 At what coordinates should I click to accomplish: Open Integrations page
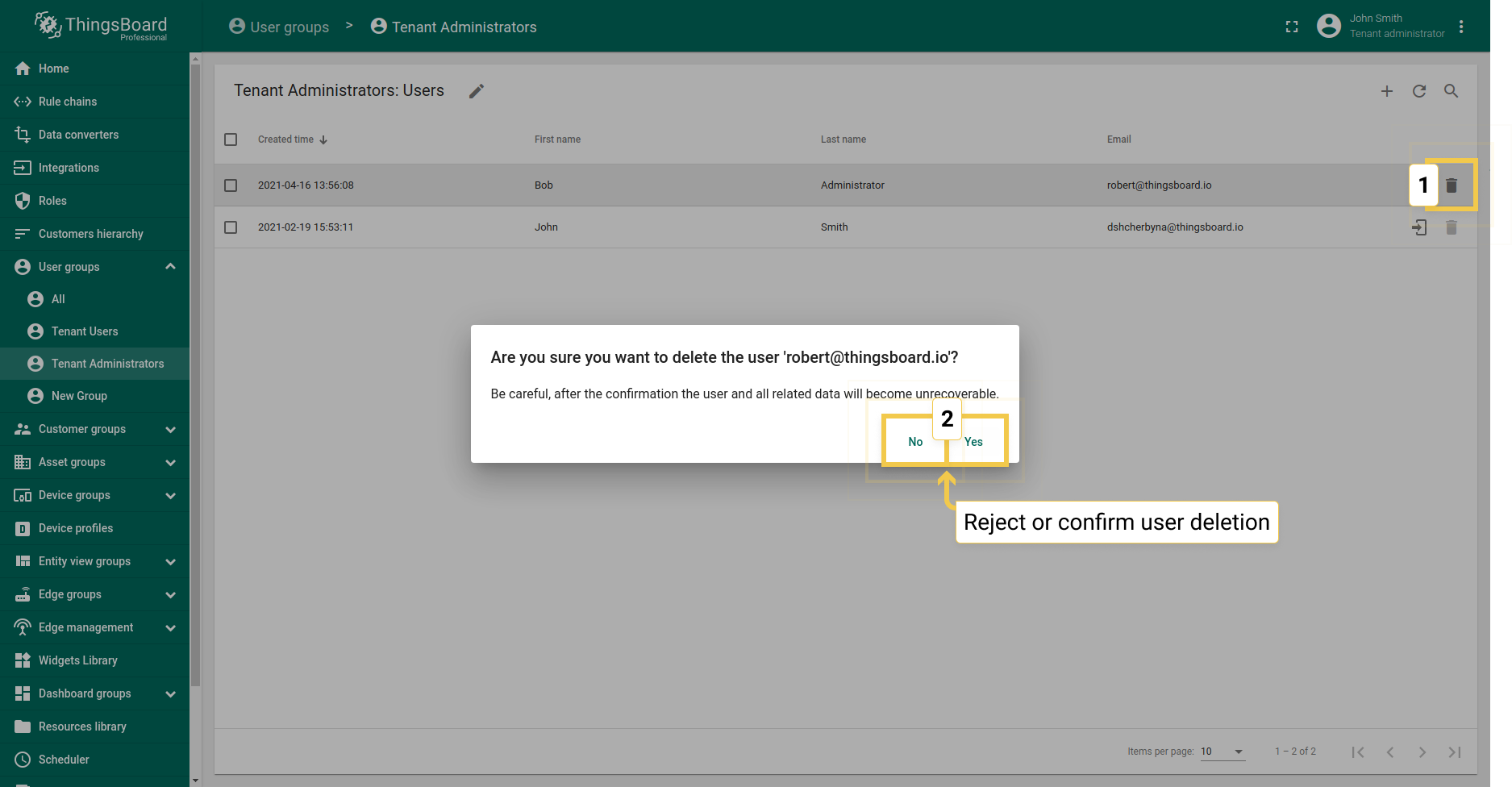(x=94, y=168)
